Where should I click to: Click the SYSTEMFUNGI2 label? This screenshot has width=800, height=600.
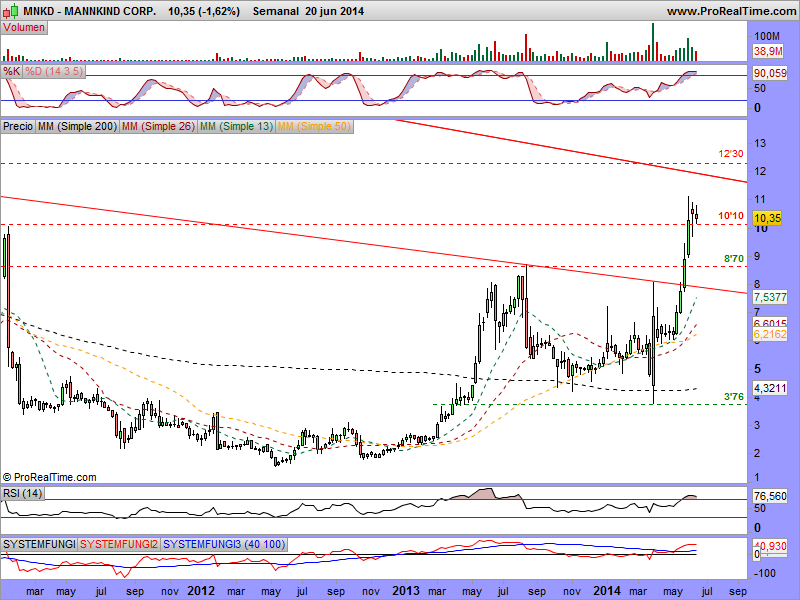coord(119,544)
